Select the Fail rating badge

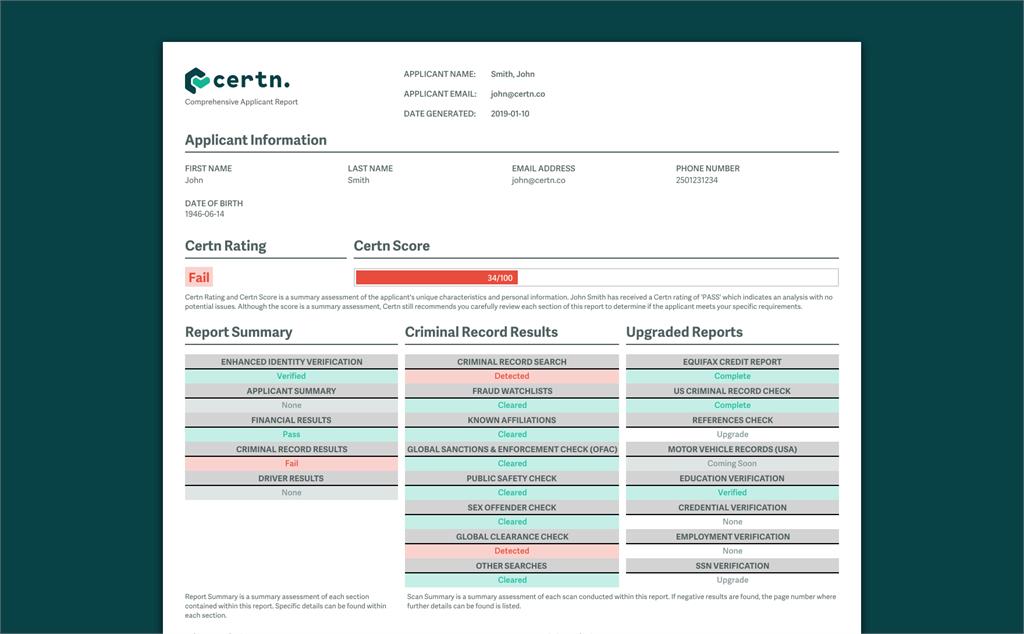coord(198,277)
